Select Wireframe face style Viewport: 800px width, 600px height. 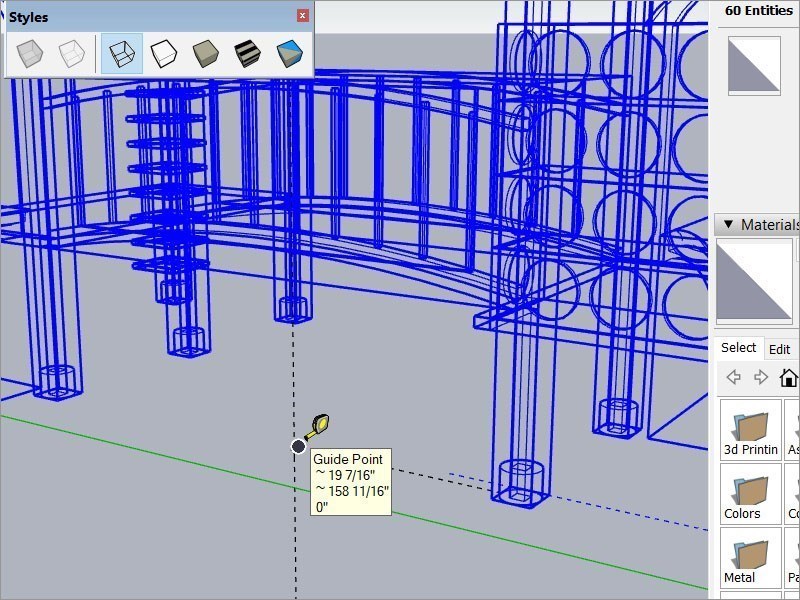coord(122,54)
